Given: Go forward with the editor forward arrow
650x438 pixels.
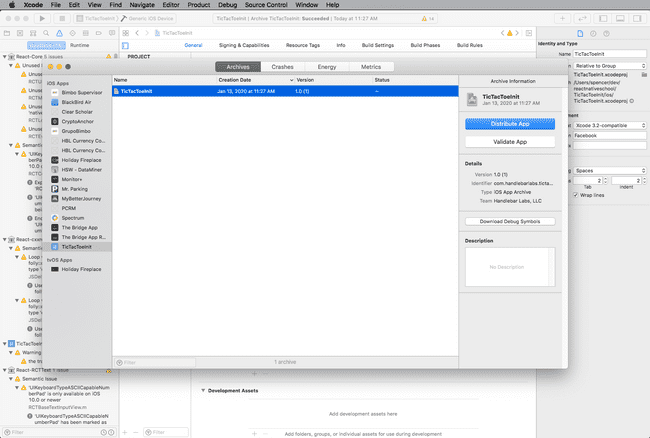Looking at the screenshot, I should [147, 33].
